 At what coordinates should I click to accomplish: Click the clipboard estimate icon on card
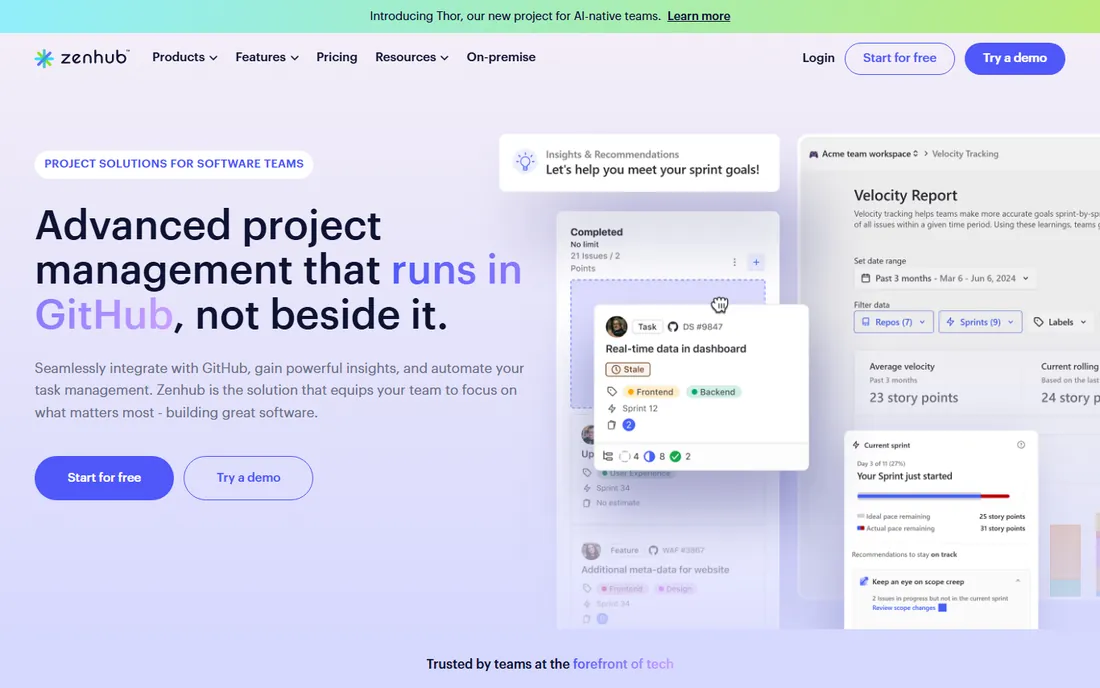(x=611, y=425)
